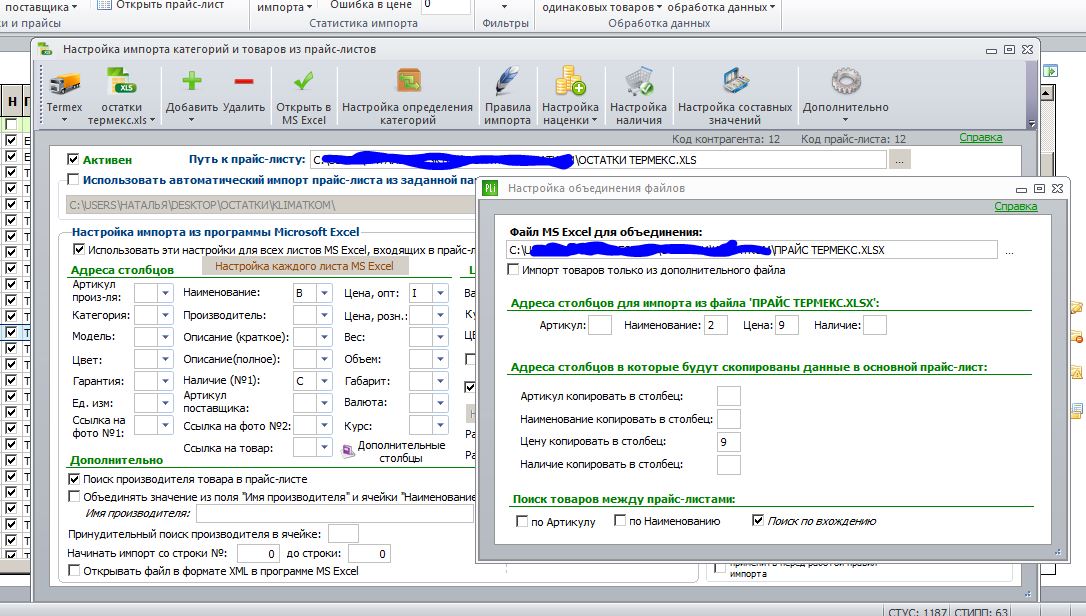Toggle Поиск по вхождению checkbox

758,520
